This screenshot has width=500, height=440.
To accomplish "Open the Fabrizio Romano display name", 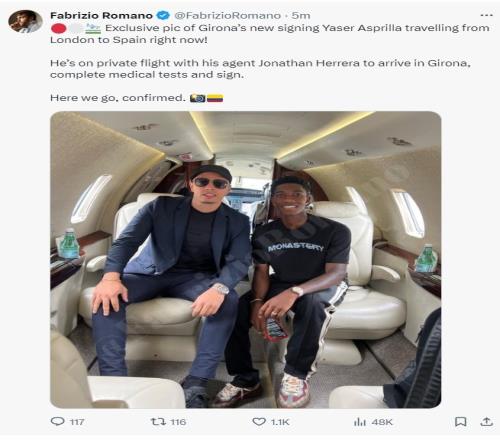I will click(x=101, y=15).
